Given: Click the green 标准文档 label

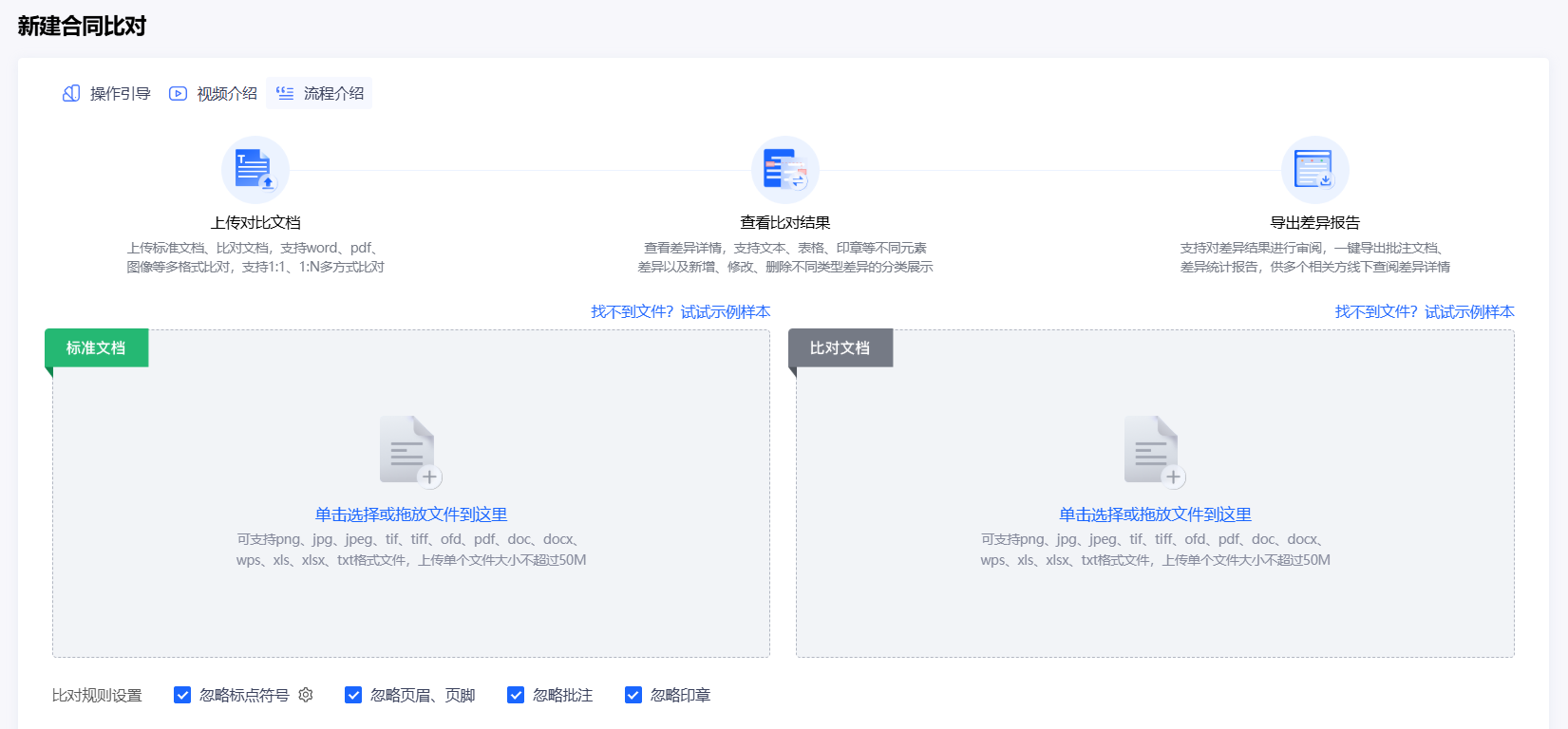Looking at the screenshot, I should tap(96, 348).
